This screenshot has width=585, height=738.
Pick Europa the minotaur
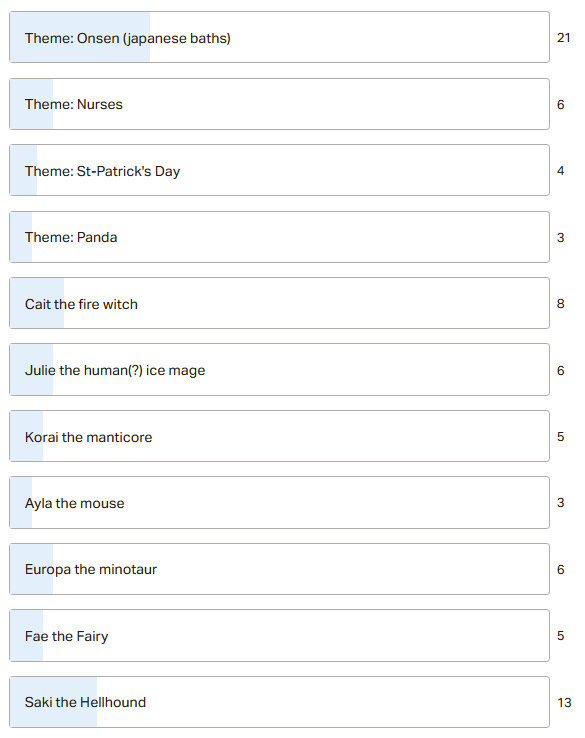click(280, 570)
